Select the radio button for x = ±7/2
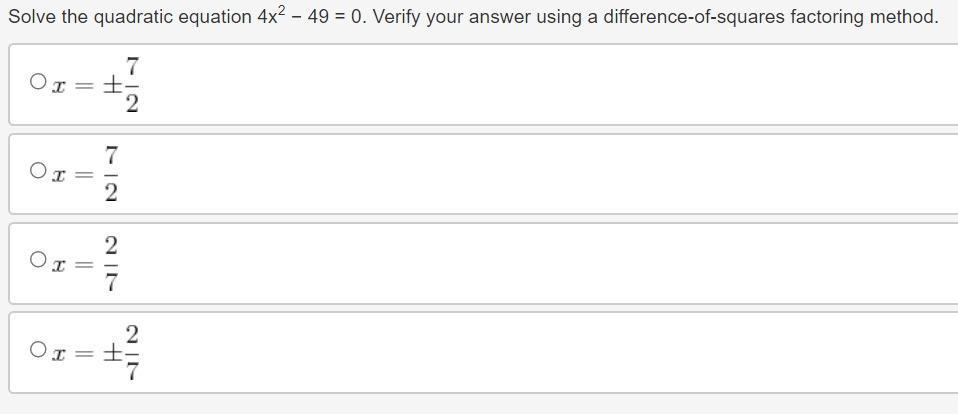The image size is (958, 414). point(38,81)
